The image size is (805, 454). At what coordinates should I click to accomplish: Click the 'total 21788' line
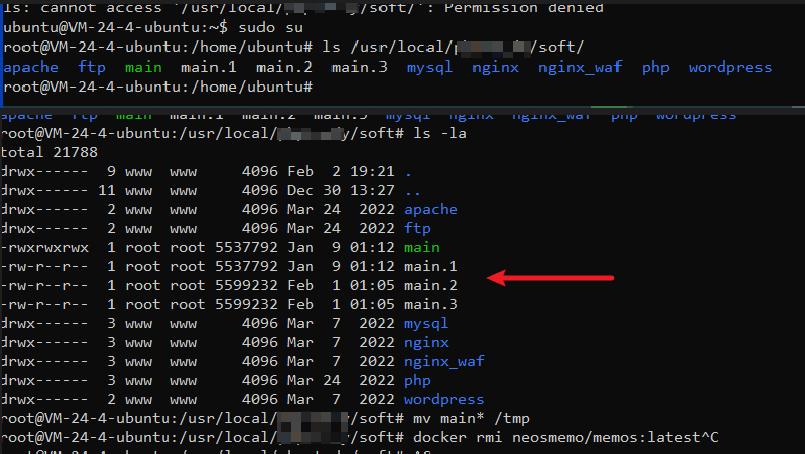(x=49, y=153)
